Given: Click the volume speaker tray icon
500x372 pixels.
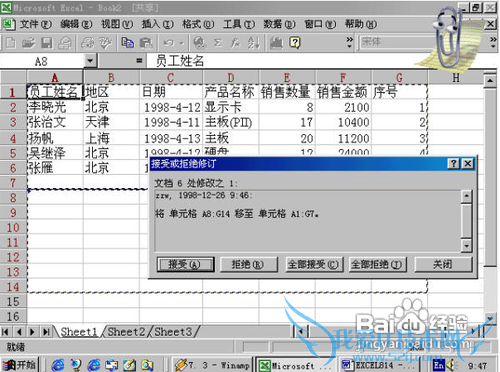Looking at the screenshot, I should pos(451,365).
